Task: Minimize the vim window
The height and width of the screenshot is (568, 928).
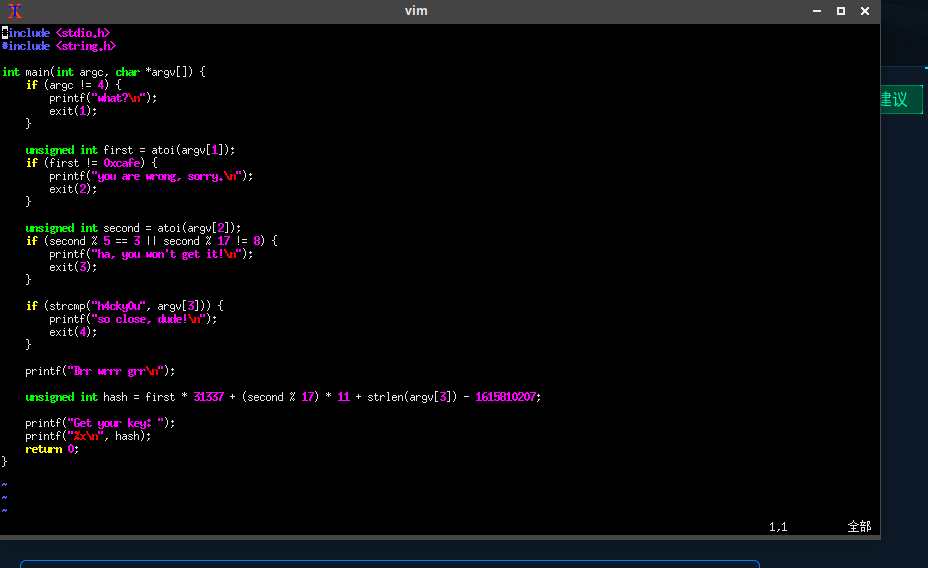Action: [817, 11]
